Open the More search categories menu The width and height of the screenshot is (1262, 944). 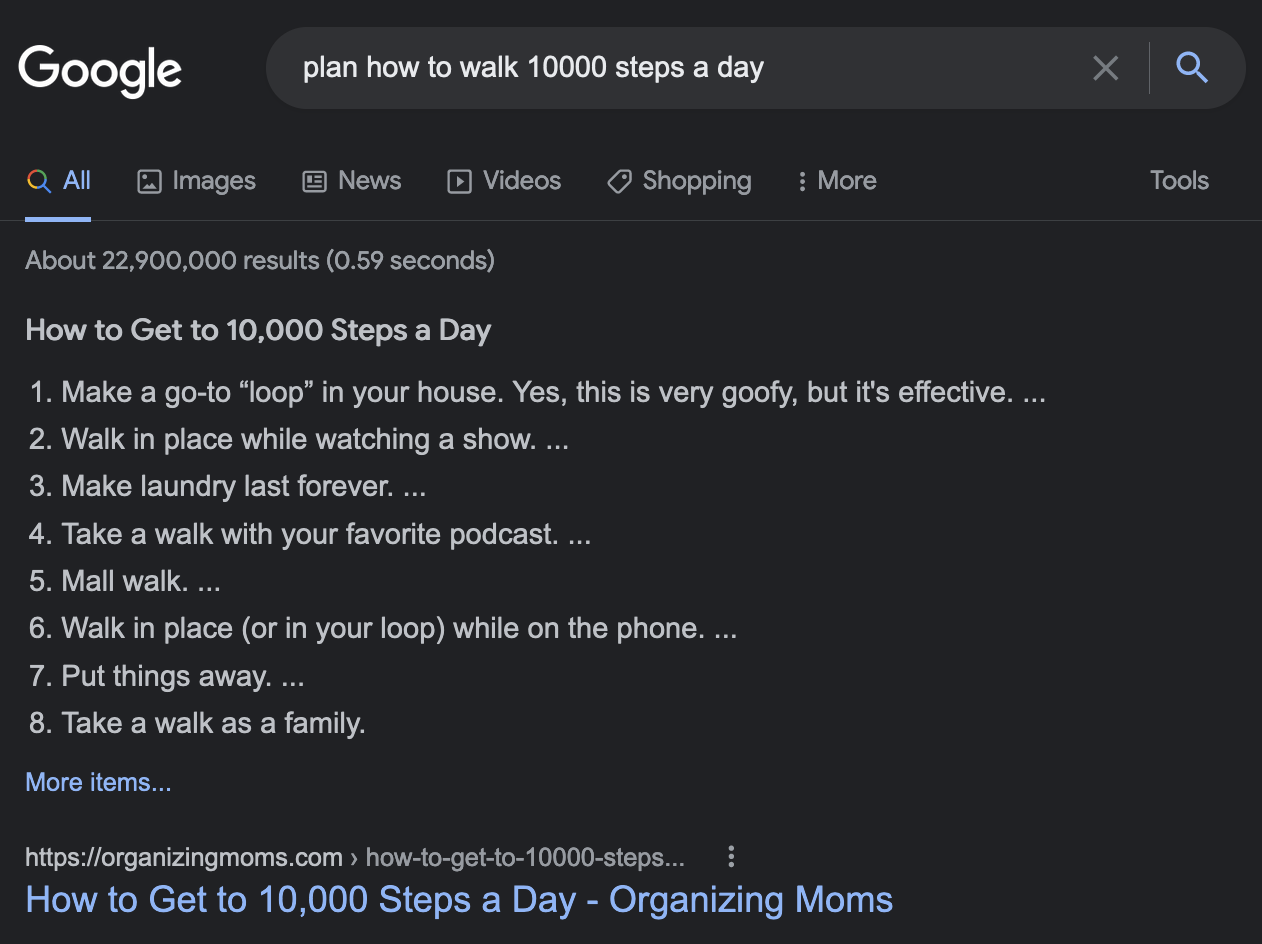coord(837,181)
